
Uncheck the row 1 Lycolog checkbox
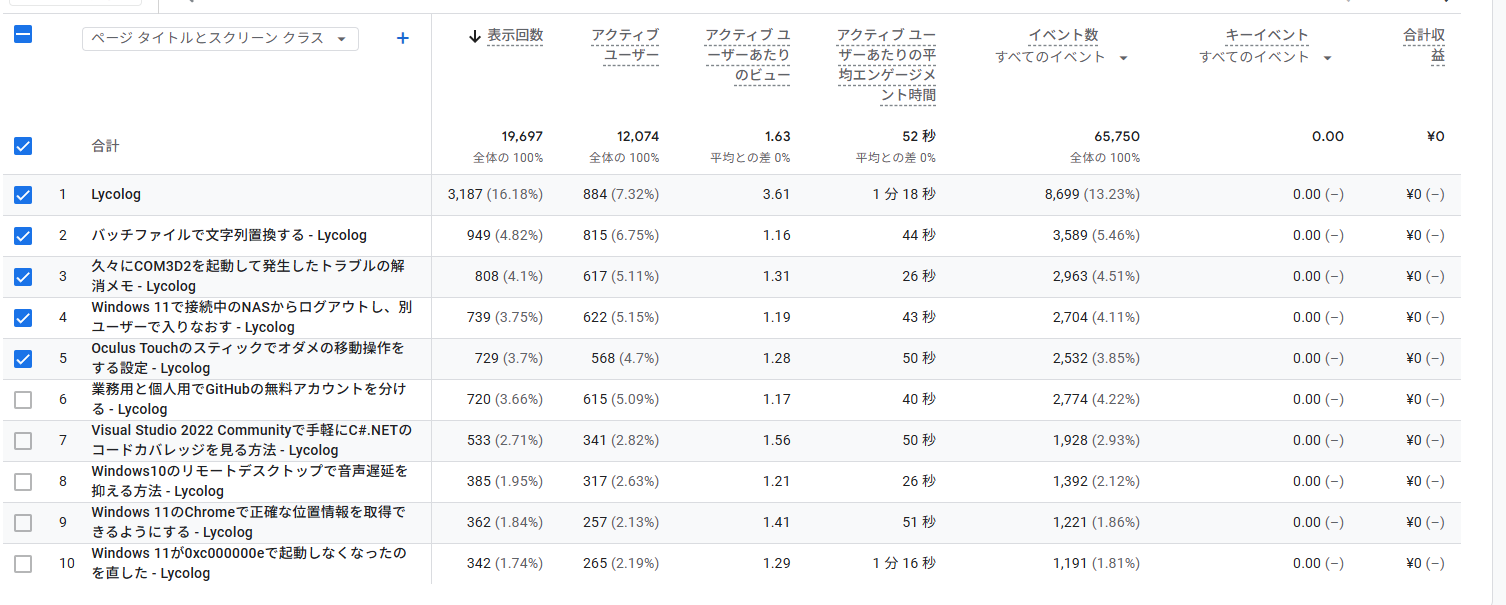tap(23, 195)
